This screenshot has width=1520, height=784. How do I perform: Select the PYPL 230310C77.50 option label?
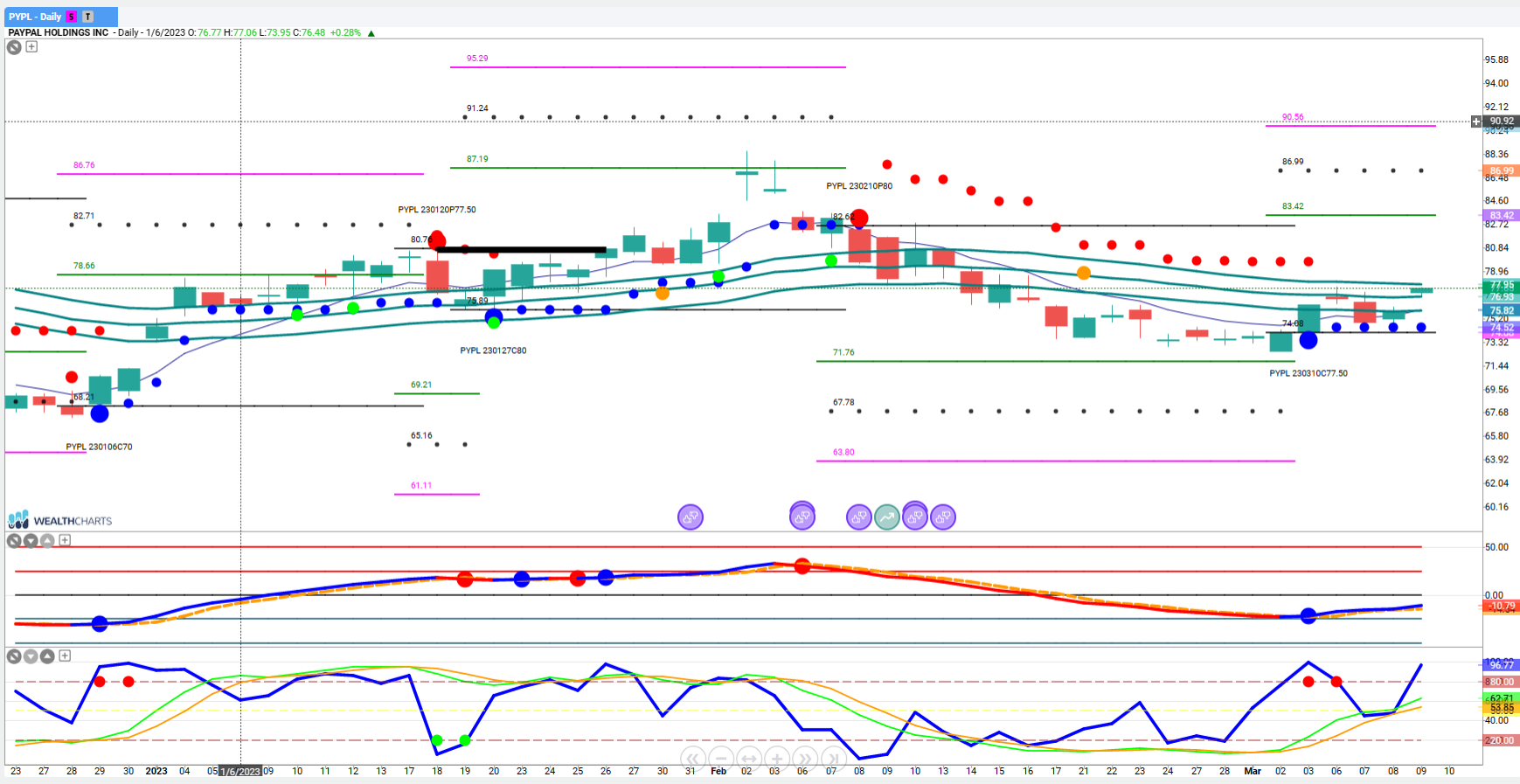1308,373
